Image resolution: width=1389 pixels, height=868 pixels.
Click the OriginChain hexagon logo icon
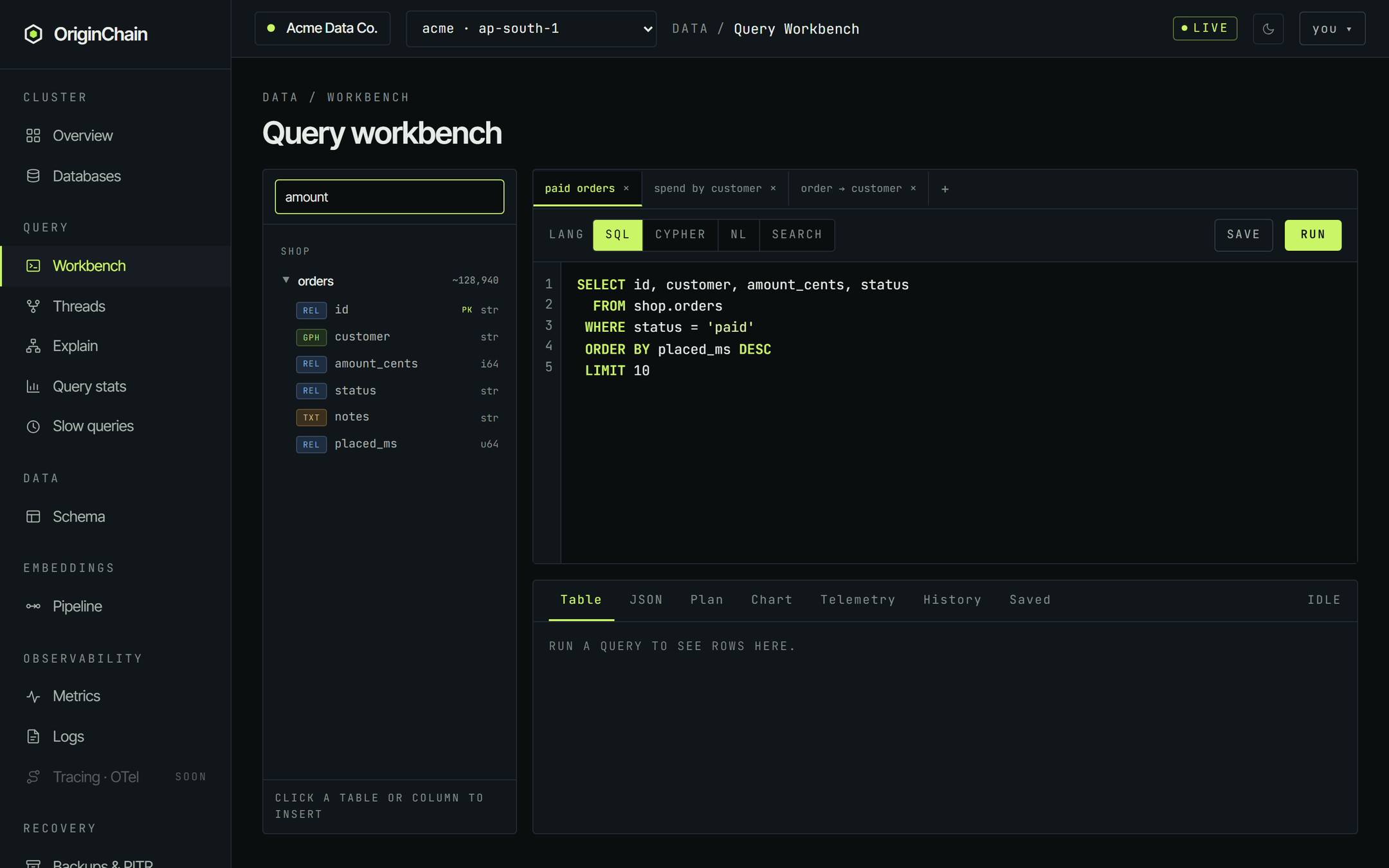click(x=33, y=34)
